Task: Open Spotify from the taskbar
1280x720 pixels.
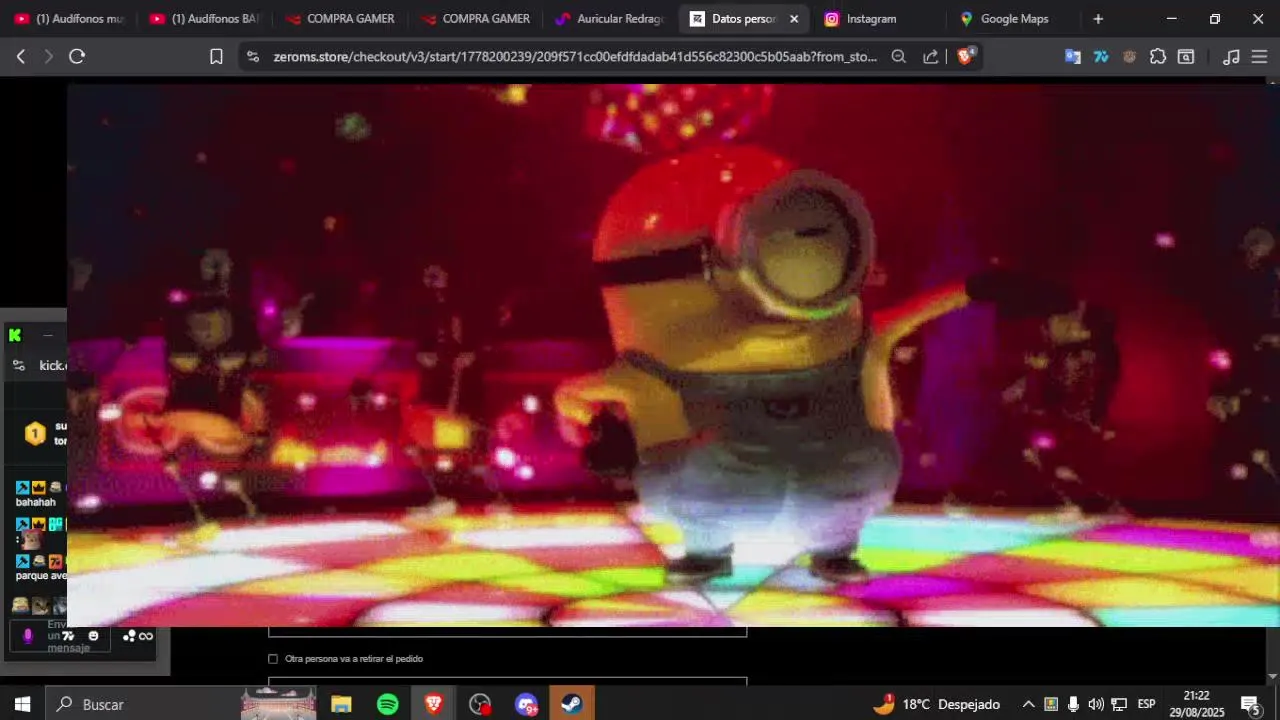Action: coord(388,704)
